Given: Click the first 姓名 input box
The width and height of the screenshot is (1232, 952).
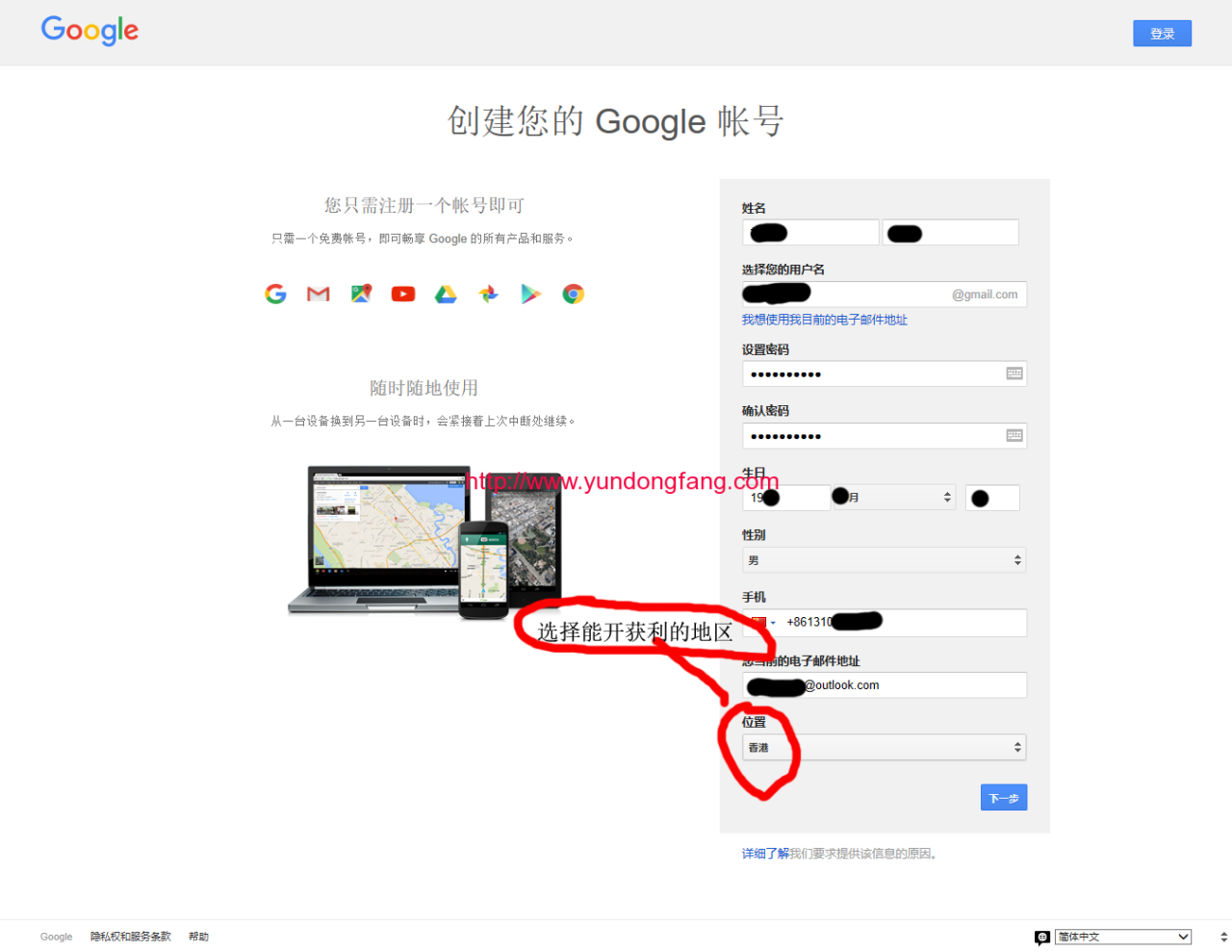Looking at the screenshot, I should (810, 232).
